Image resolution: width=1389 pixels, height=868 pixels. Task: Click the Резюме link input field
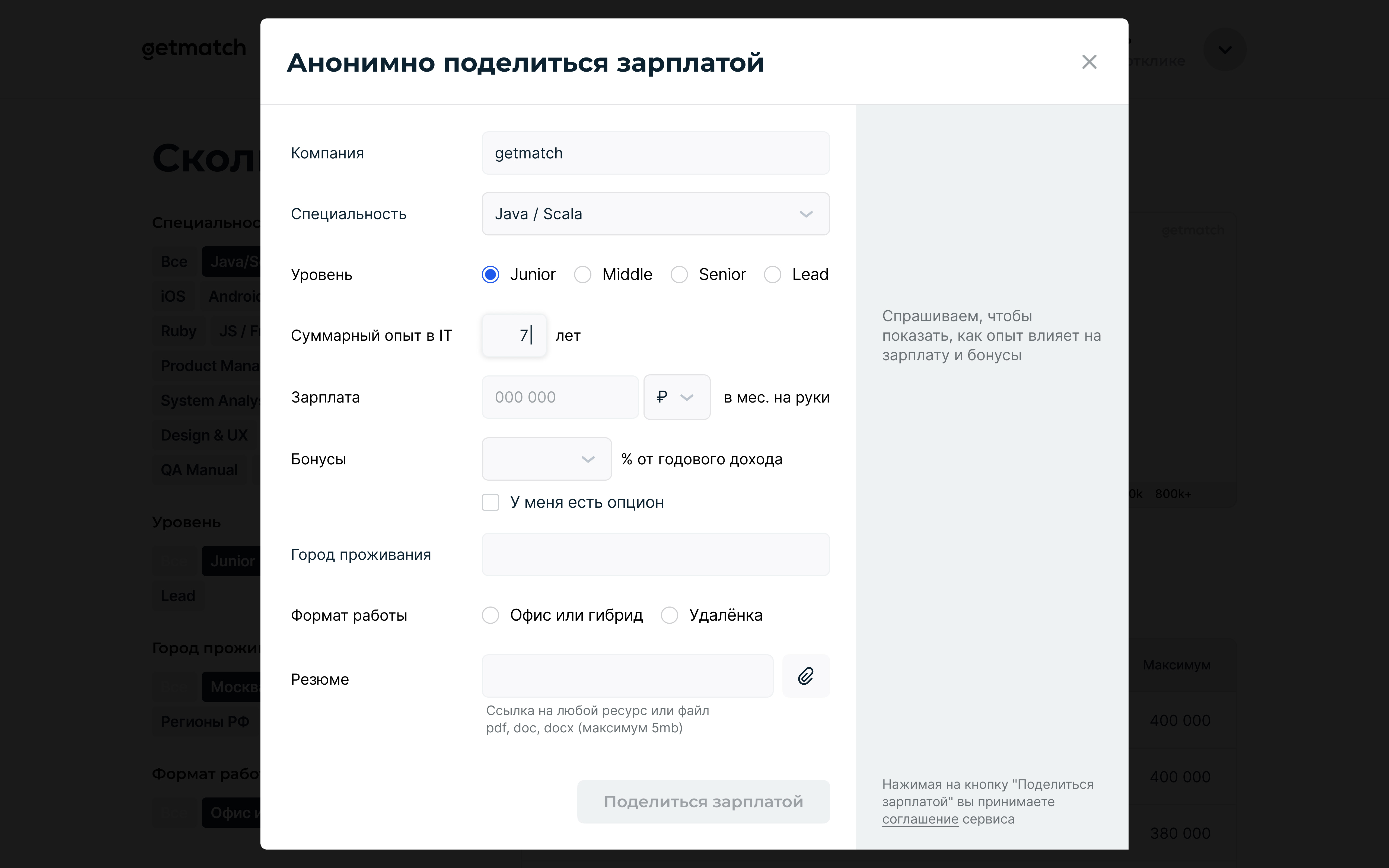[x=627, y=676]
